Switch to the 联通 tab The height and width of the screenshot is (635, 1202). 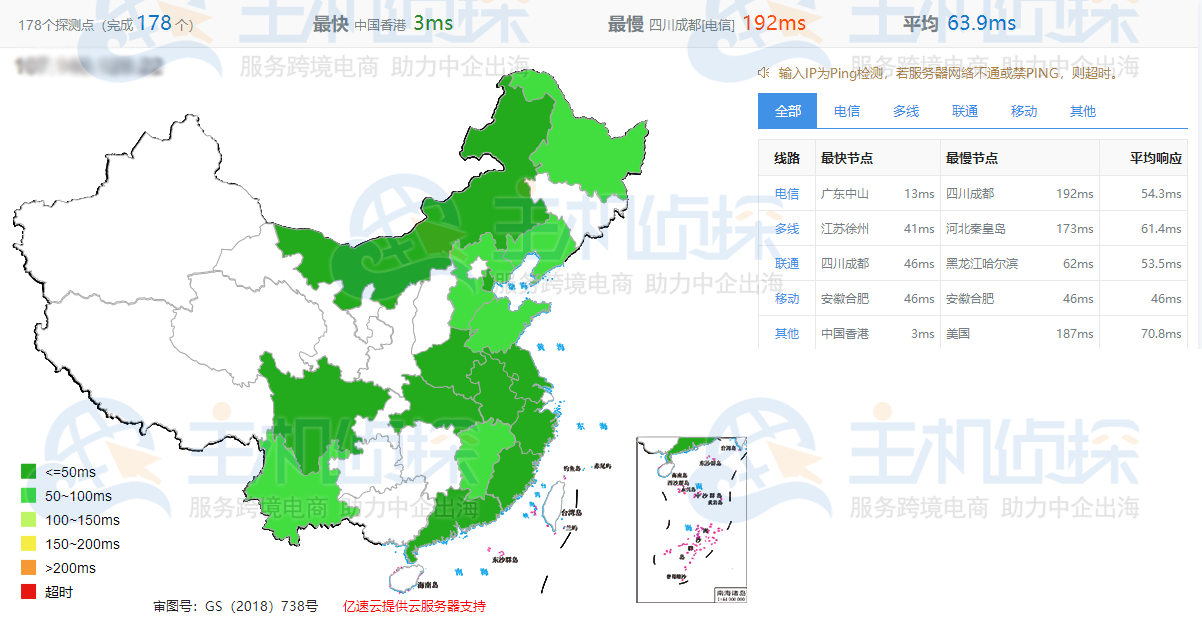point(964,110)
